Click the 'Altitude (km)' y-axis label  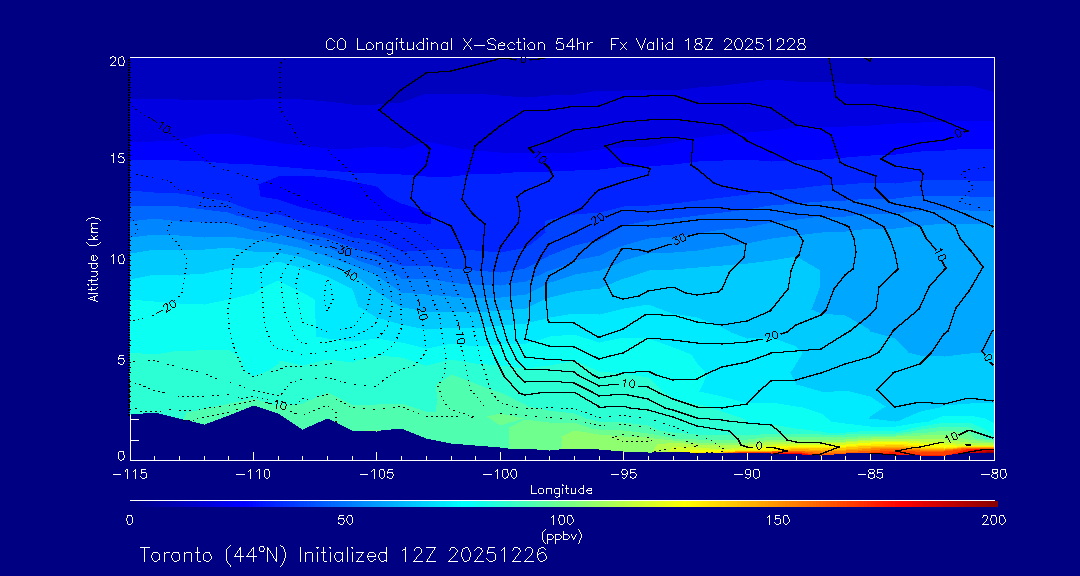[x=93, y=259]
